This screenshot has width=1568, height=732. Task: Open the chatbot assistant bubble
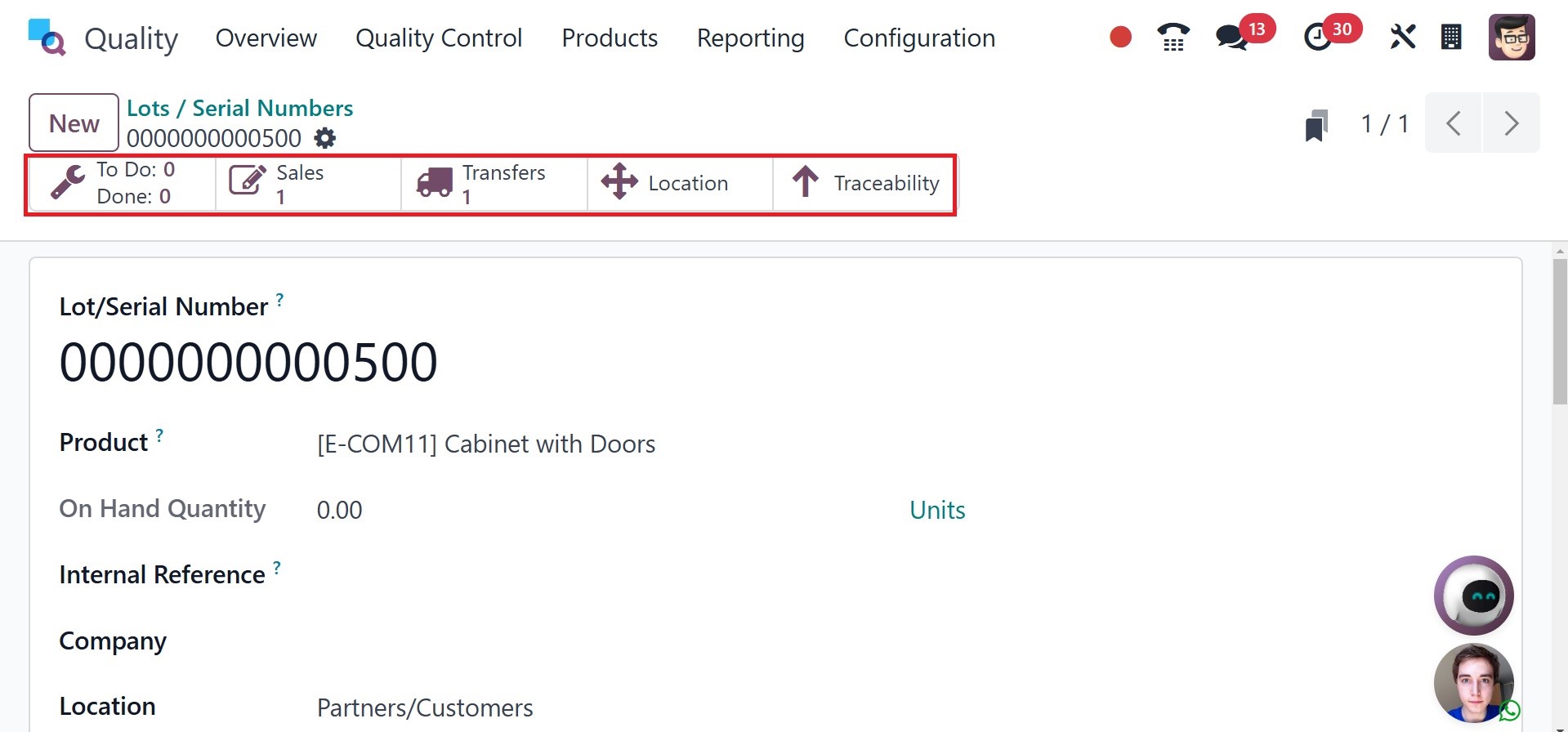pyautogui.click(x=1473, y=596)
